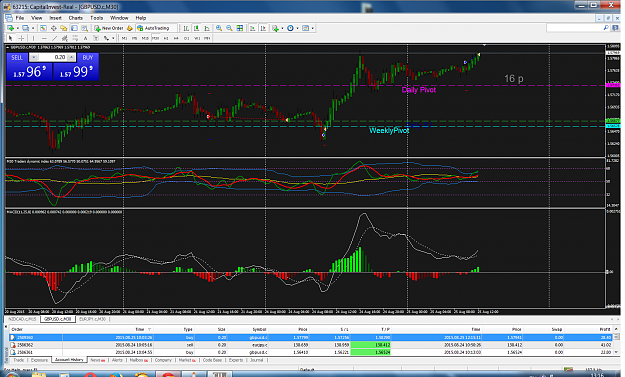Select the W1 timeframe

pyautogui.click(x=197, y=38)
